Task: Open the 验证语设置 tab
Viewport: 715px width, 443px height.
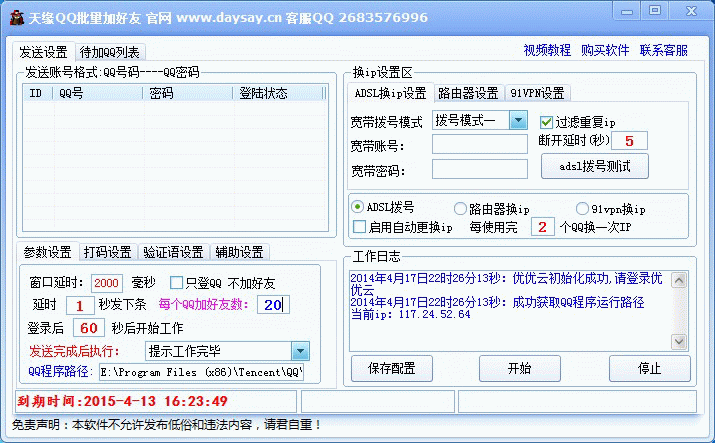Action: coord(173,252)
